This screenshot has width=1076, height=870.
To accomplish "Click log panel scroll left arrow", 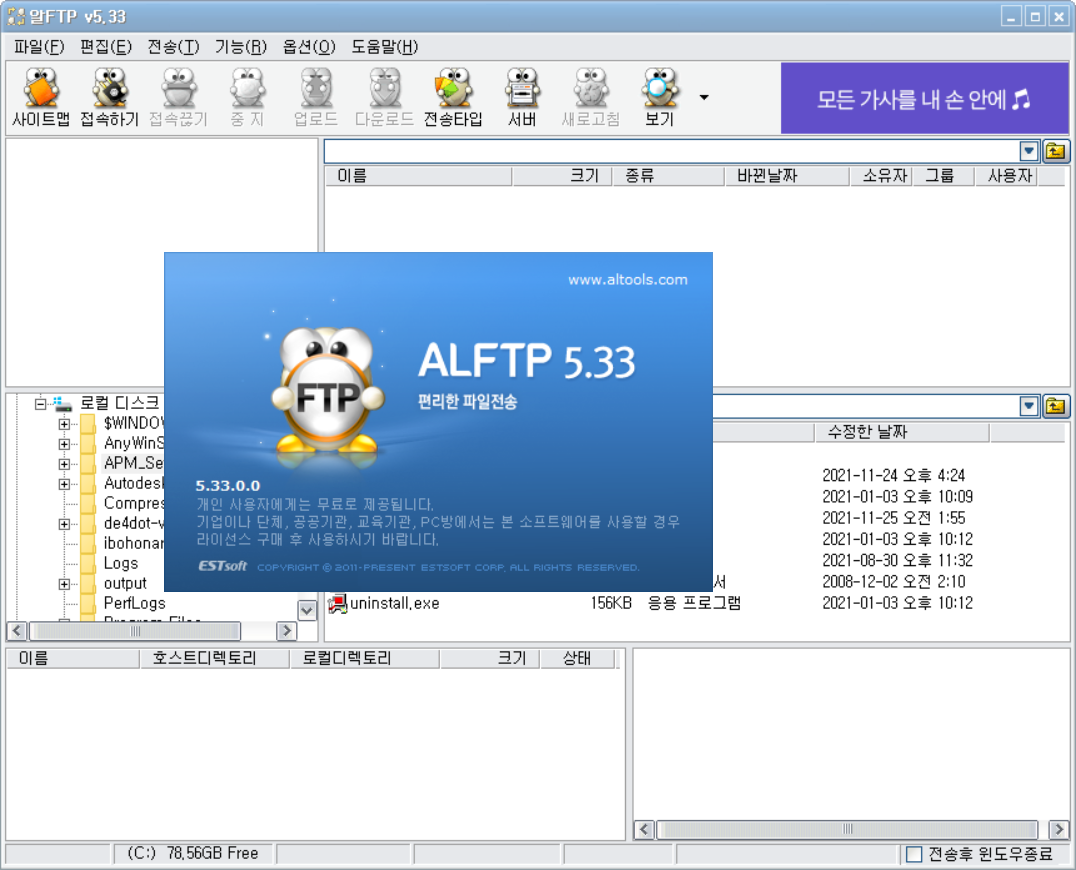I will (x=644, y=829).
